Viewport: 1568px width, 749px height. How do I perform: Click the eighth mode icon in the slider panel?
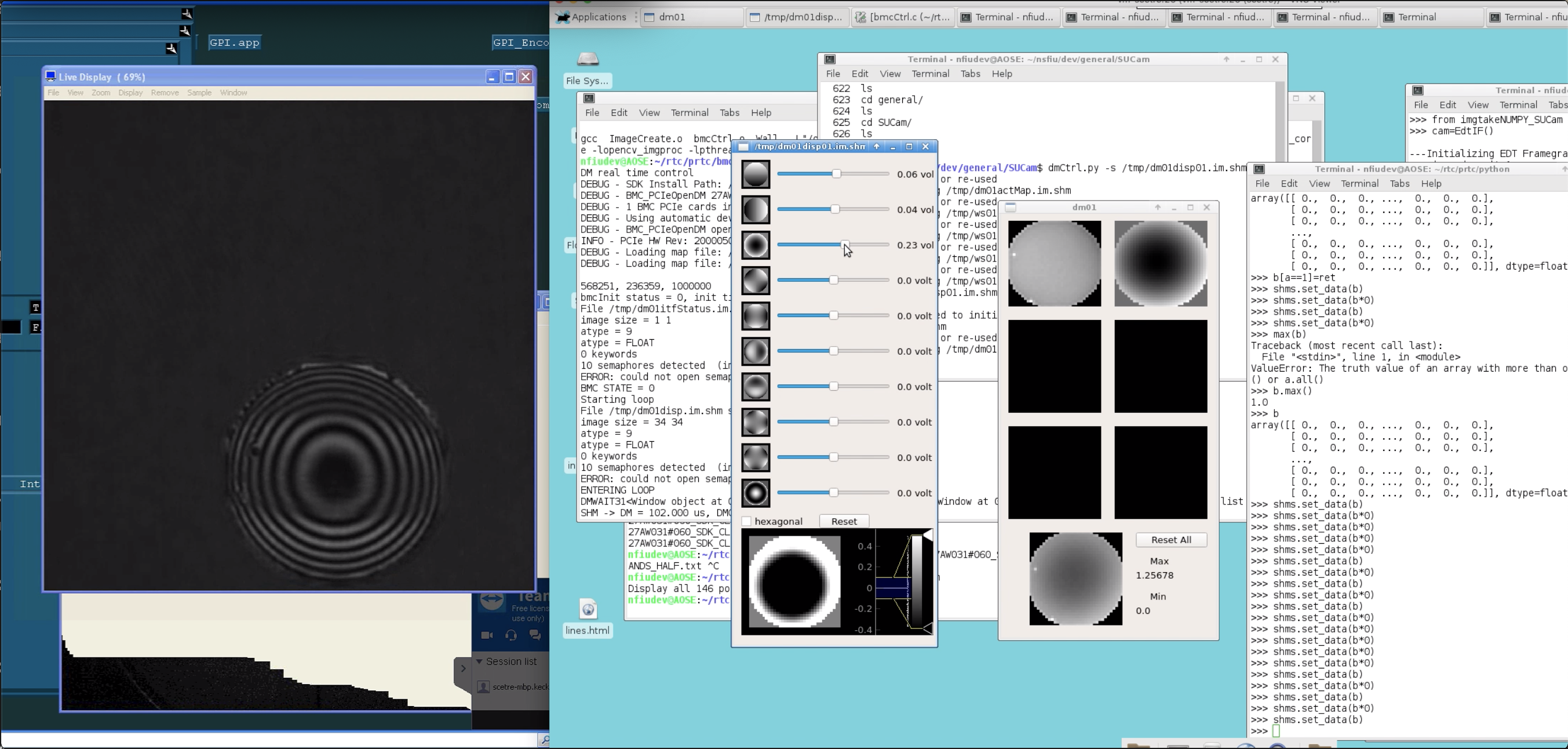tap(756, 422)
